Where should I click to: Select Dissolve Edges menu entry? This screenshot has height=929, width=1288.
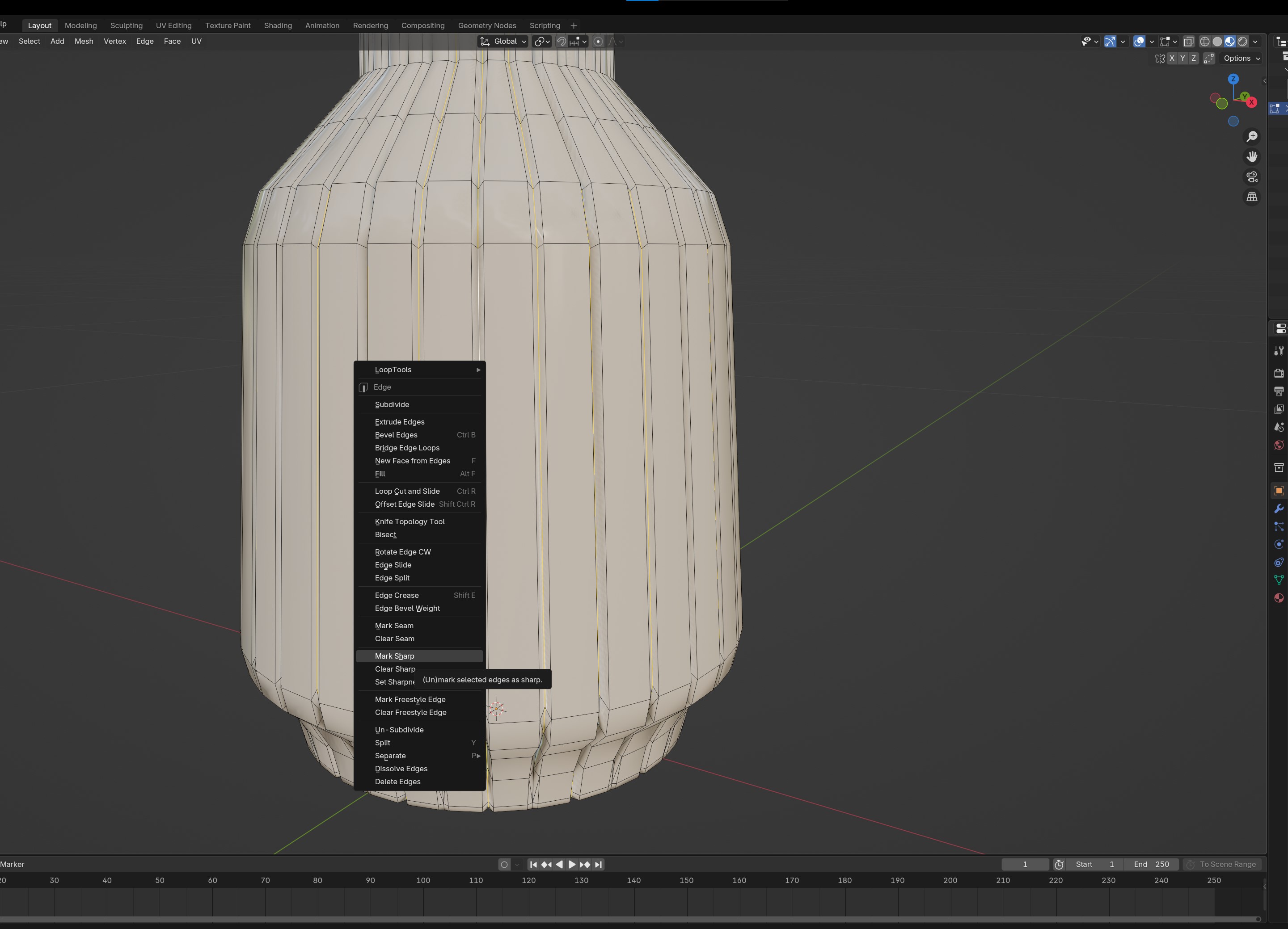click(x=420, y=769)
